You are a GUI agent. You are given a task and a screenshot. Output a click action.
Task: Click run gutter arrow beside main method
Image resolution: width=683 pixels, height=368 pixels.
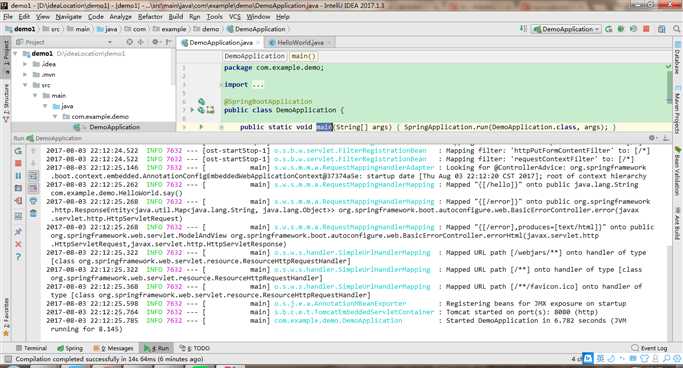point(201,127)
